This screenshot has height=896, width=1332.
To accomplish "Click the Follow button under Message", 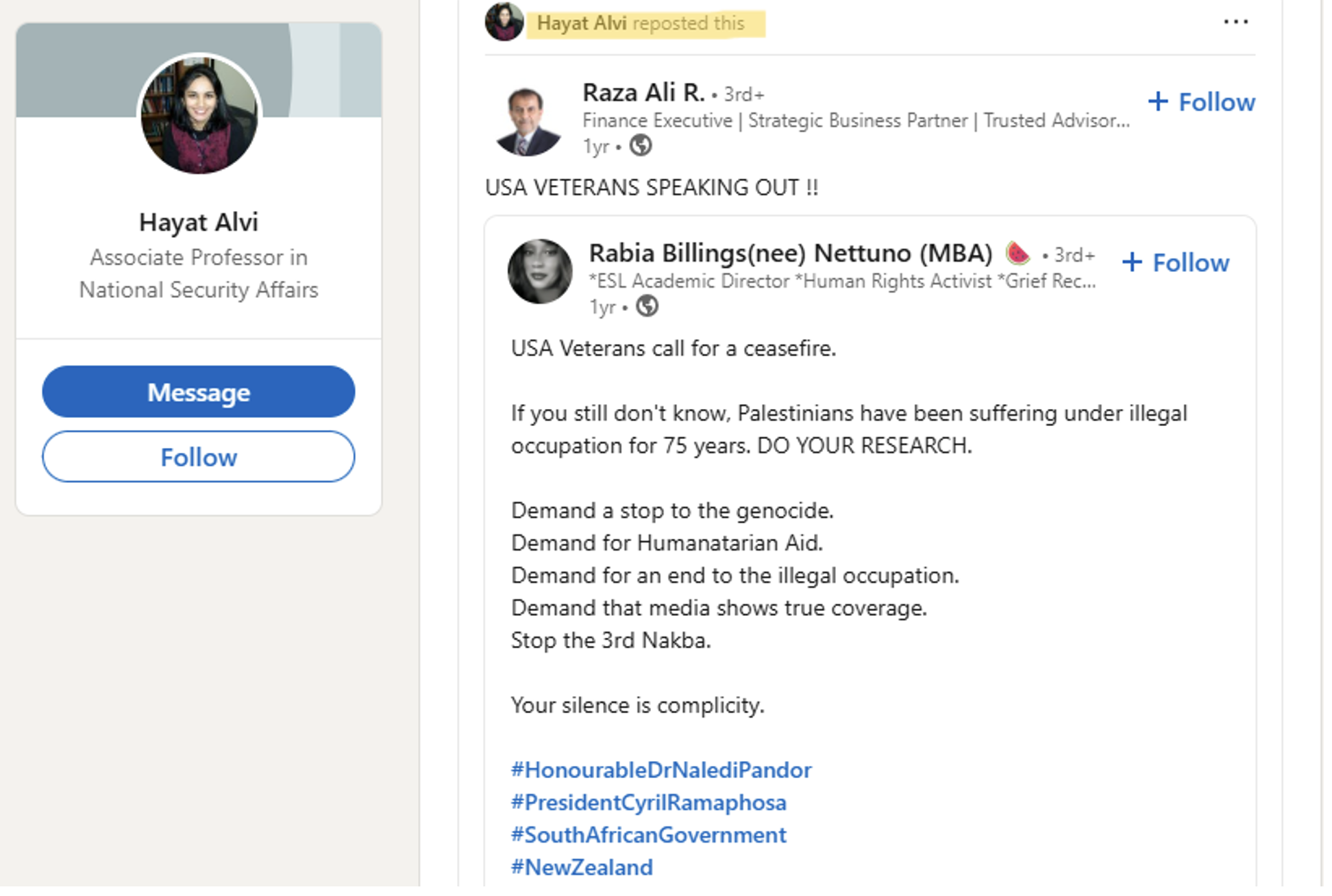I will (x=199, y=457).
